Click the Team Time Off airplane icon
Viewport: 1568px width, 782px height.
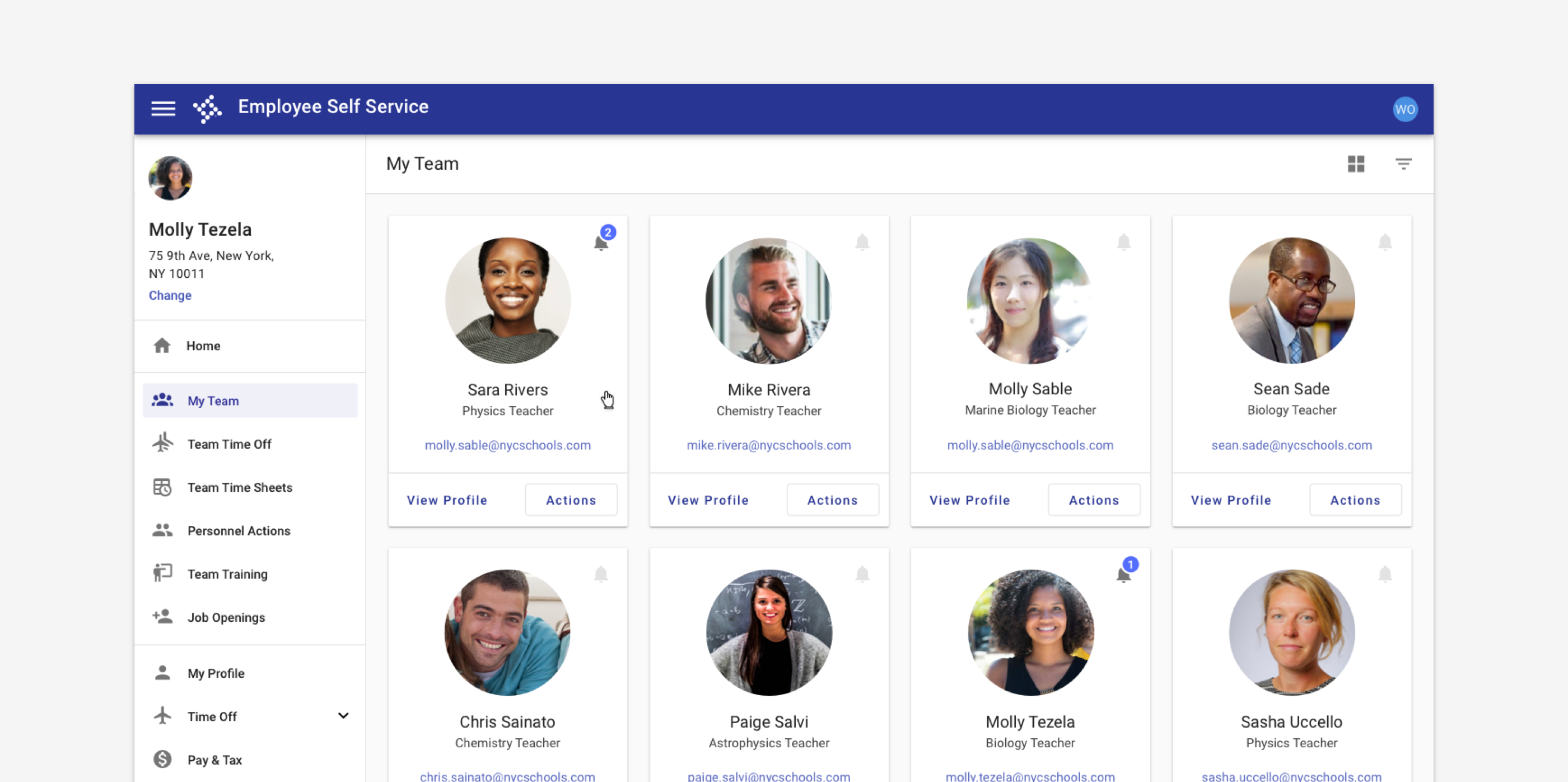(x=162, y=443)
